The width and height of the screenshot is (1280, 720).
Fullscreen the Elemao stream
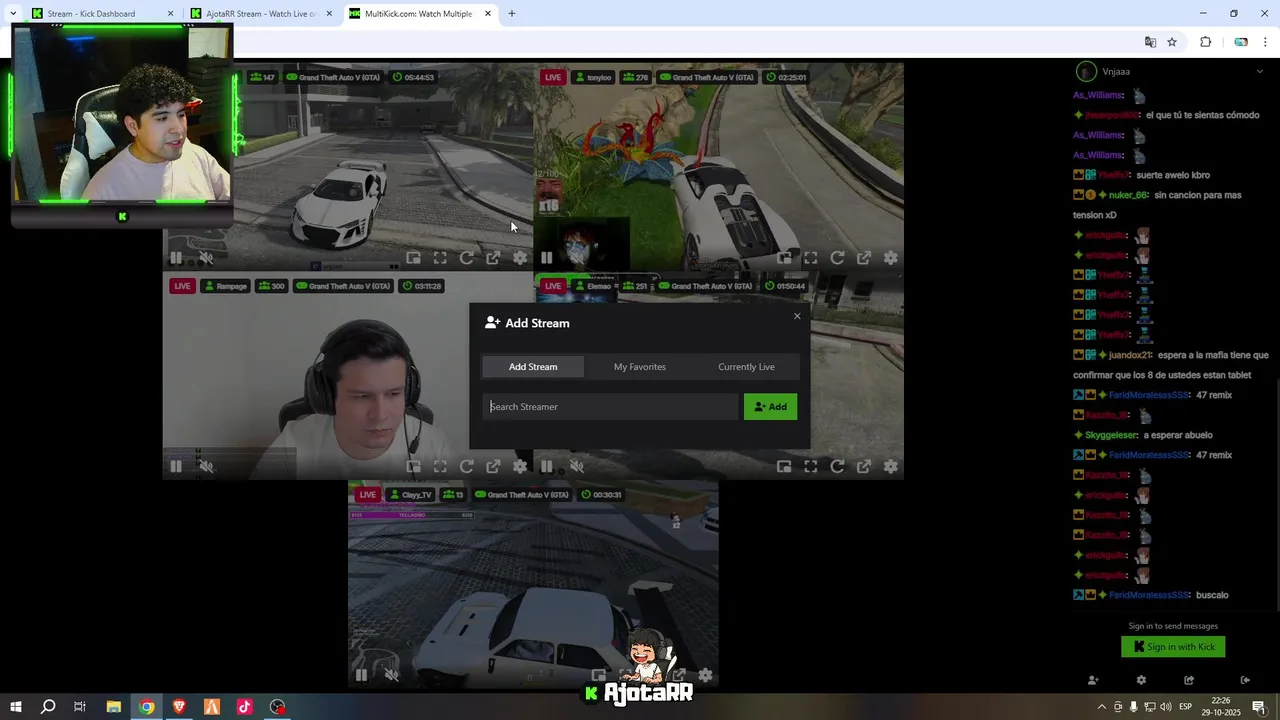[811, 466]
